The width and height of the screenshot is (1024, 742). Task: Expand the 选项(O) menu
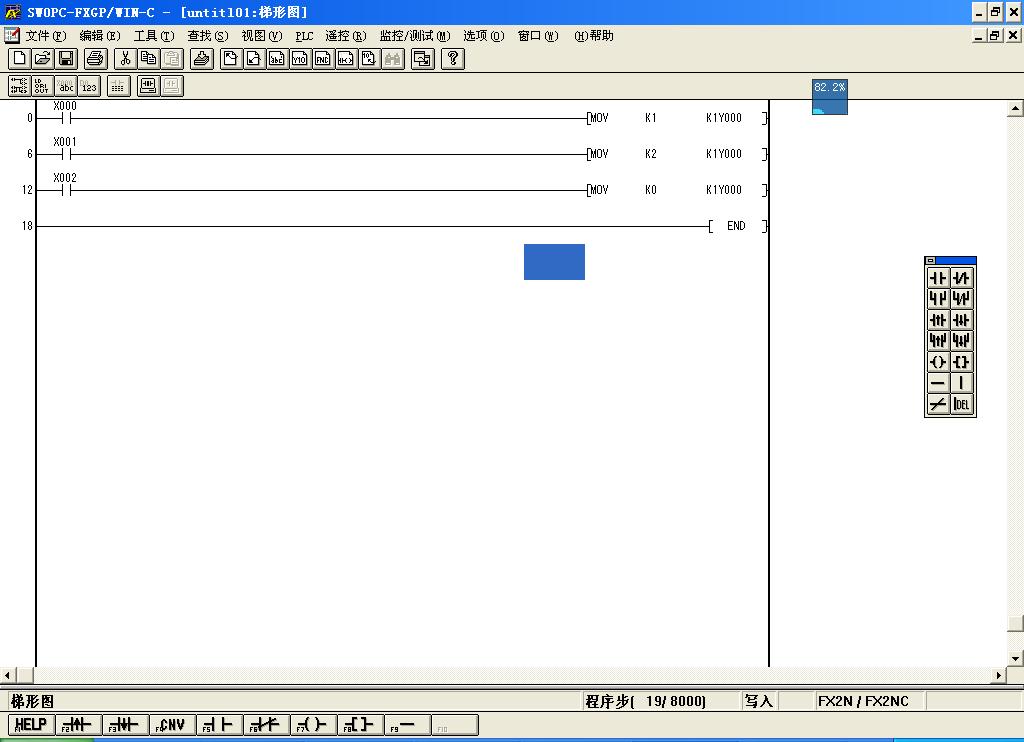pos(483,36)
